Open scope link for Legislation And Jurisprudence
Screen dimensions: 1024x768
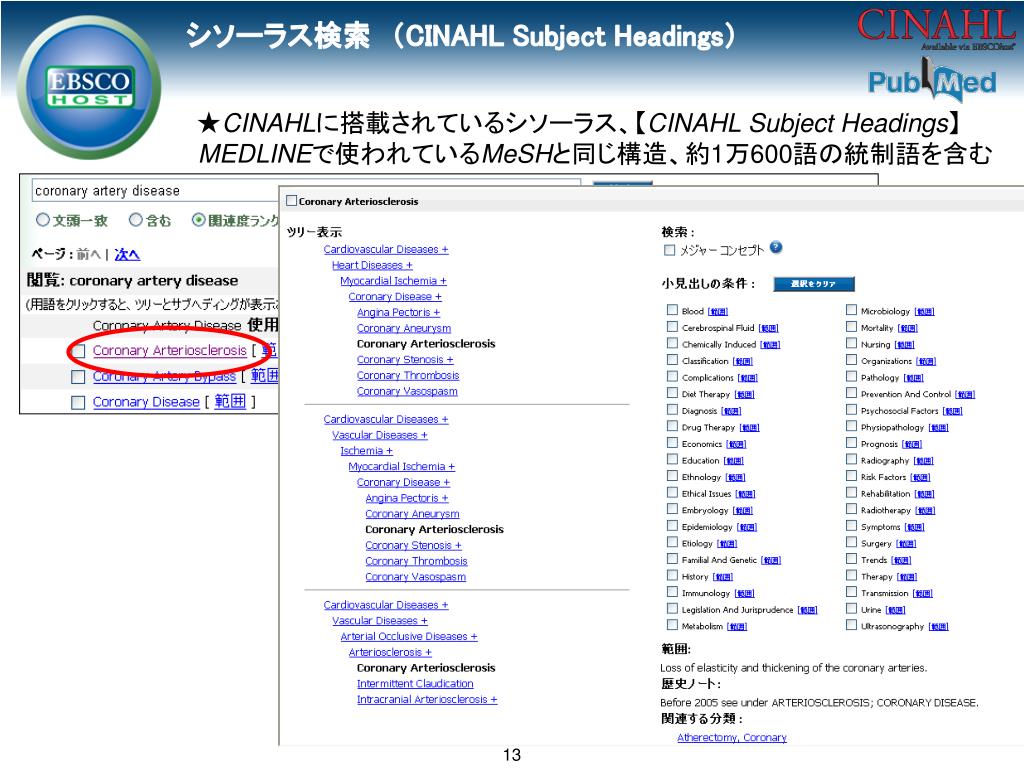(x=808, y=610)
